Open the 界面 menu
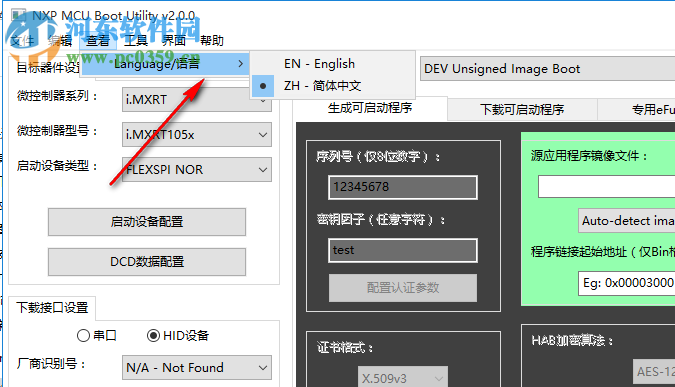 pos(173,41)
